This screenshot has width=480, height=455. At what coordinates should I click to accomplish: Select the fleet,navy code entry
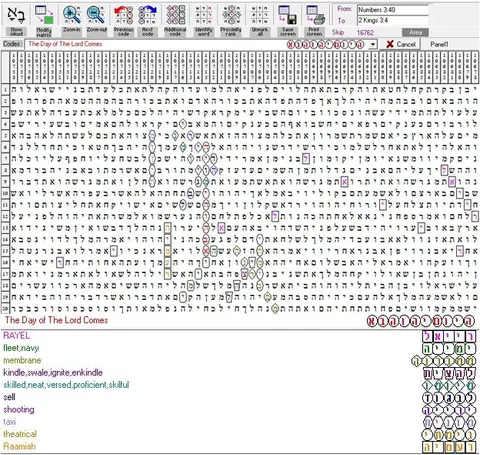pos(21,348)
